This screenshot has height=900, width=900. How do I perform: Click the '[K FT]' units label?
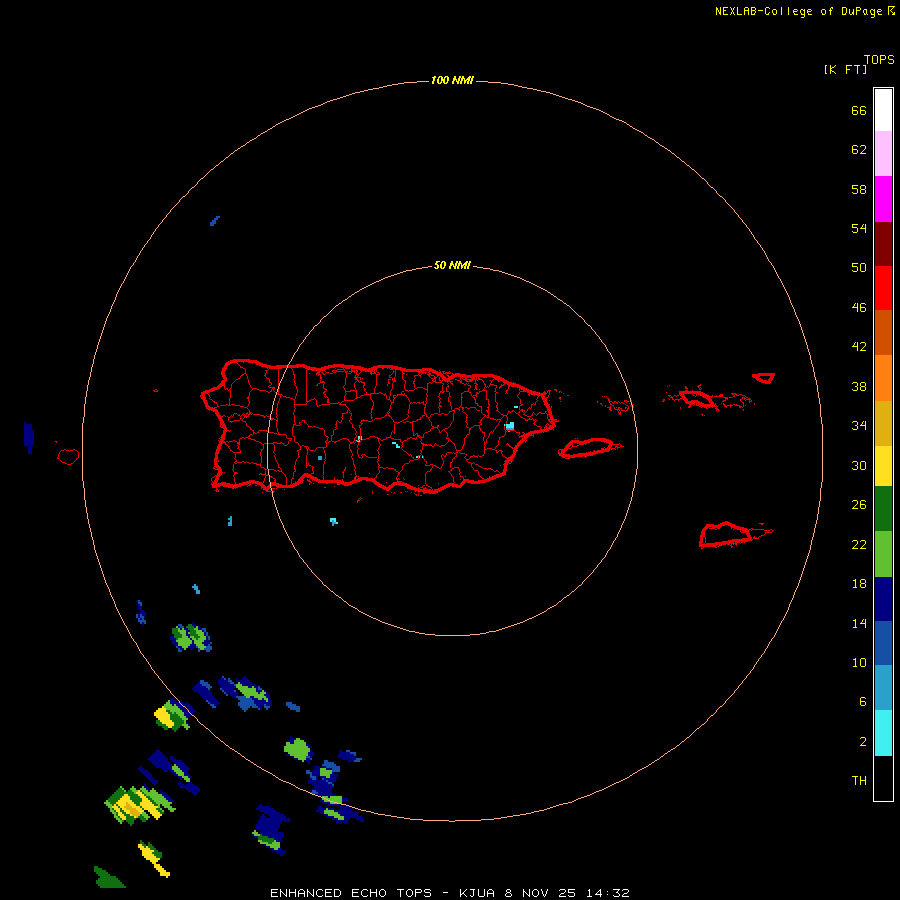click(x=845, y=69)
